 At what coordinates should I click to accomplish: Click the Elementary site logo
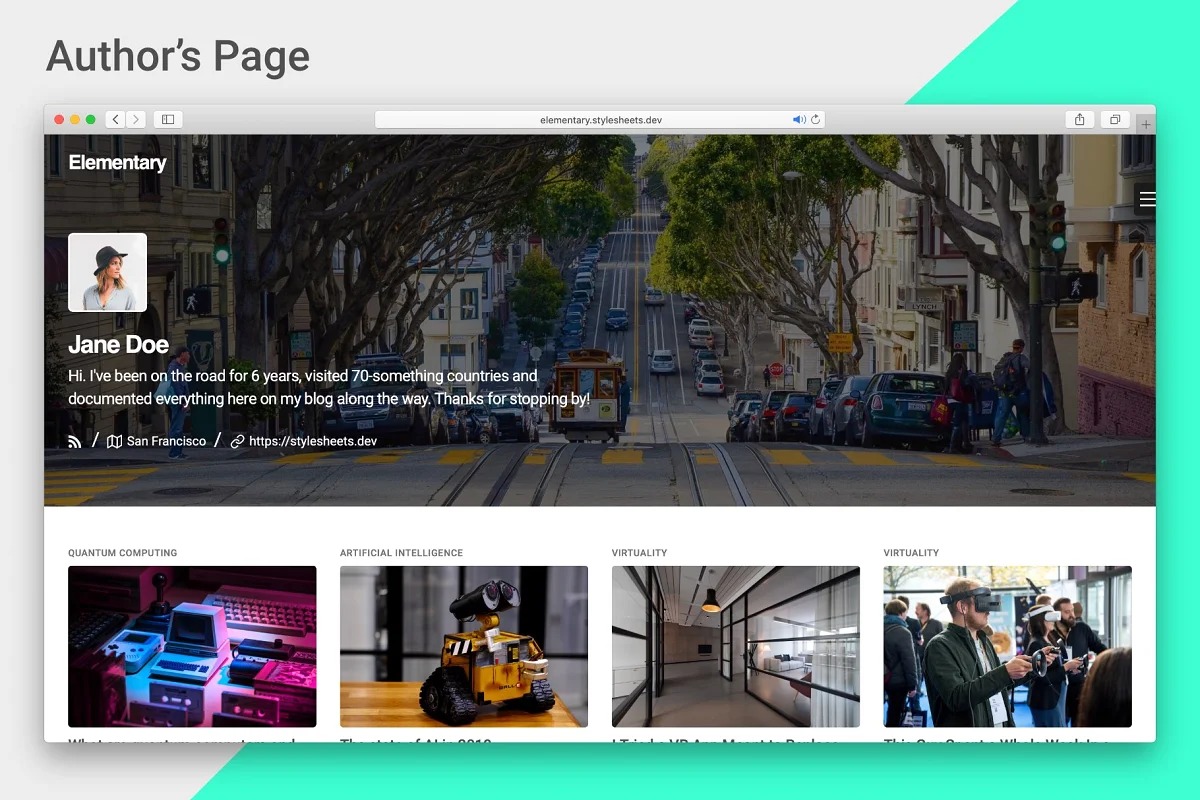(117, 163)
